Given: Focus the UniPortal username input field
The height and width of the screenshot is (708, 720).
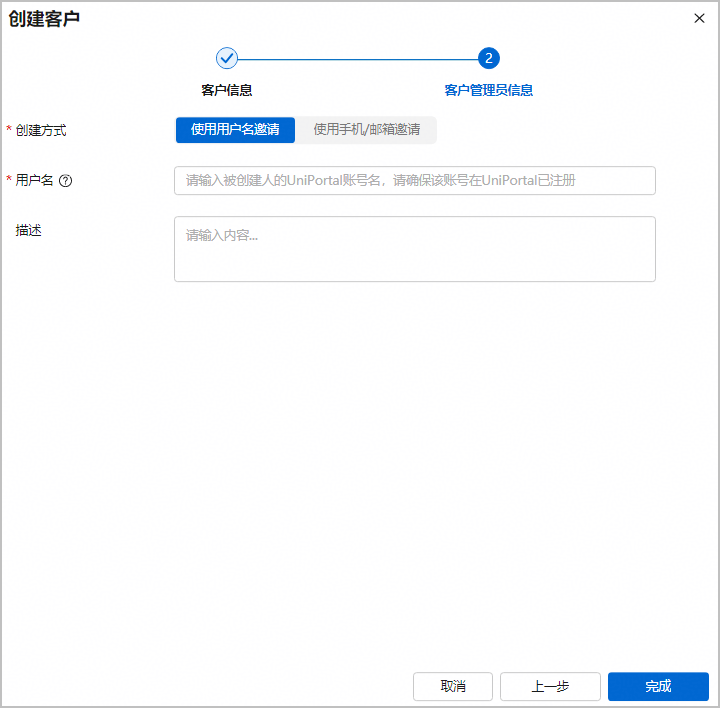Looking at the screenshot, I should pyautogui.click(x=415, y=180).
